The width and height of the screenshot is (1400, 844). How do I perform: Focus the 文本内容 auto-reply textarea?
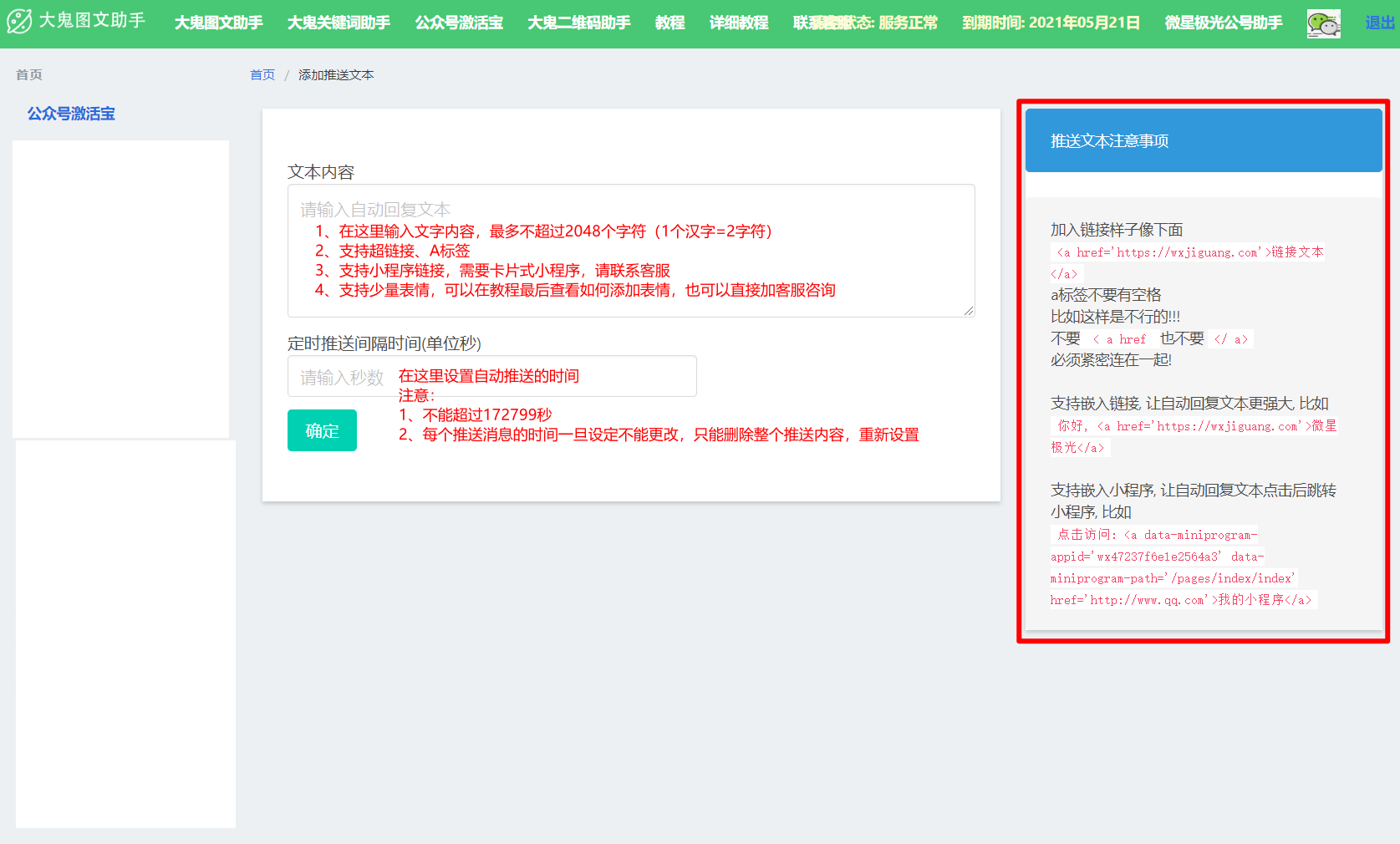point(631,251)
